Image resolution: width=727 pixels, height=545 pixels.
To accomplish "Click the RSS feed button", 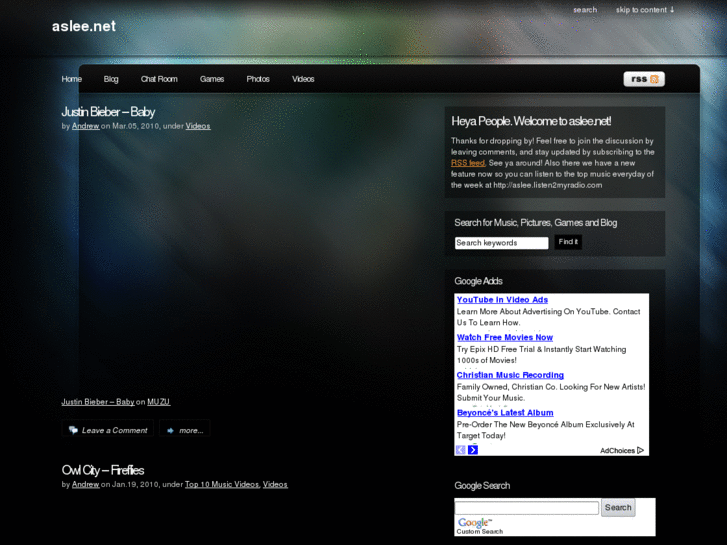I will point(644,79).
